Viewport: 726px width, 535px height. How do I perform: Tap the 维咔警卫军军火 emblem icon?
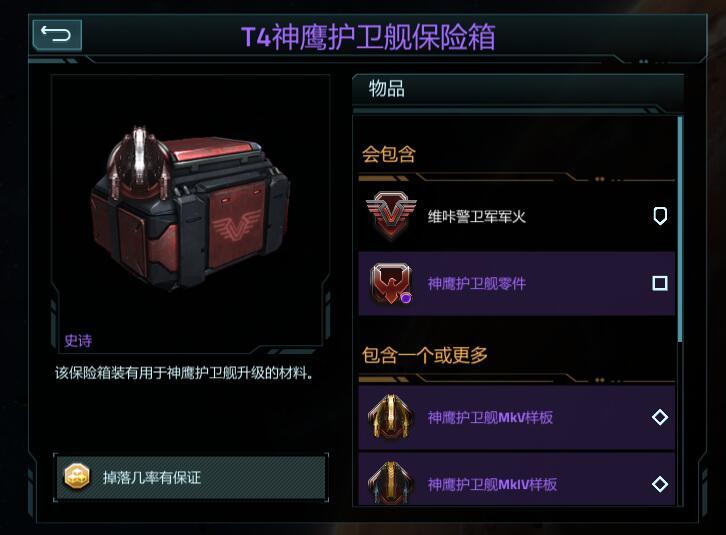(391, 216)
